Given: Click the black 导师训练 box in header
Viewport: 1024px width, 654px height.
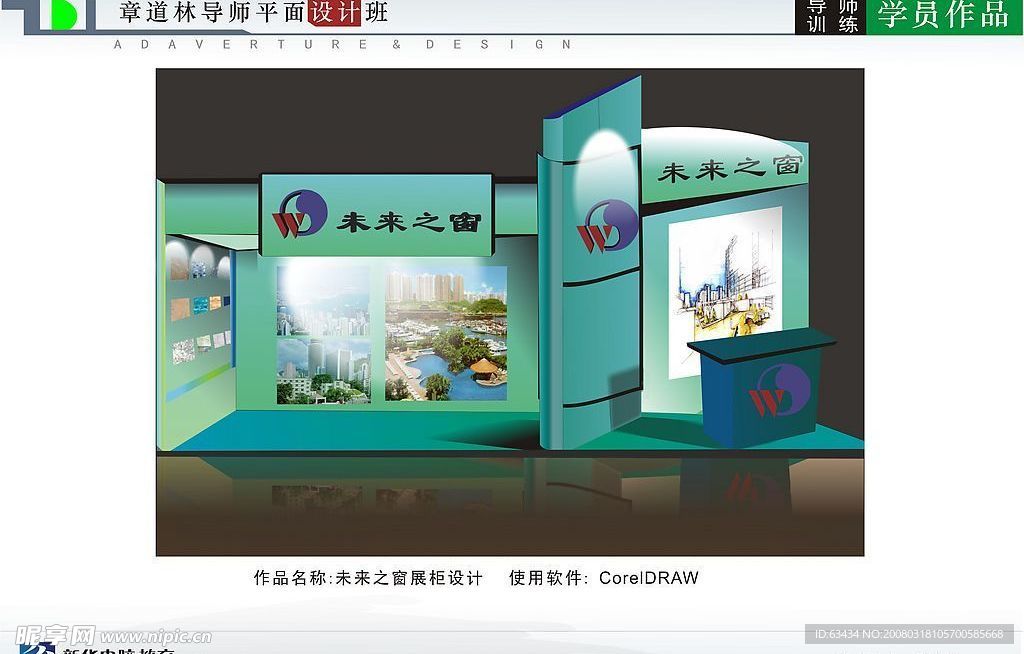Looking at the screenshot, I should coord(831,16).
